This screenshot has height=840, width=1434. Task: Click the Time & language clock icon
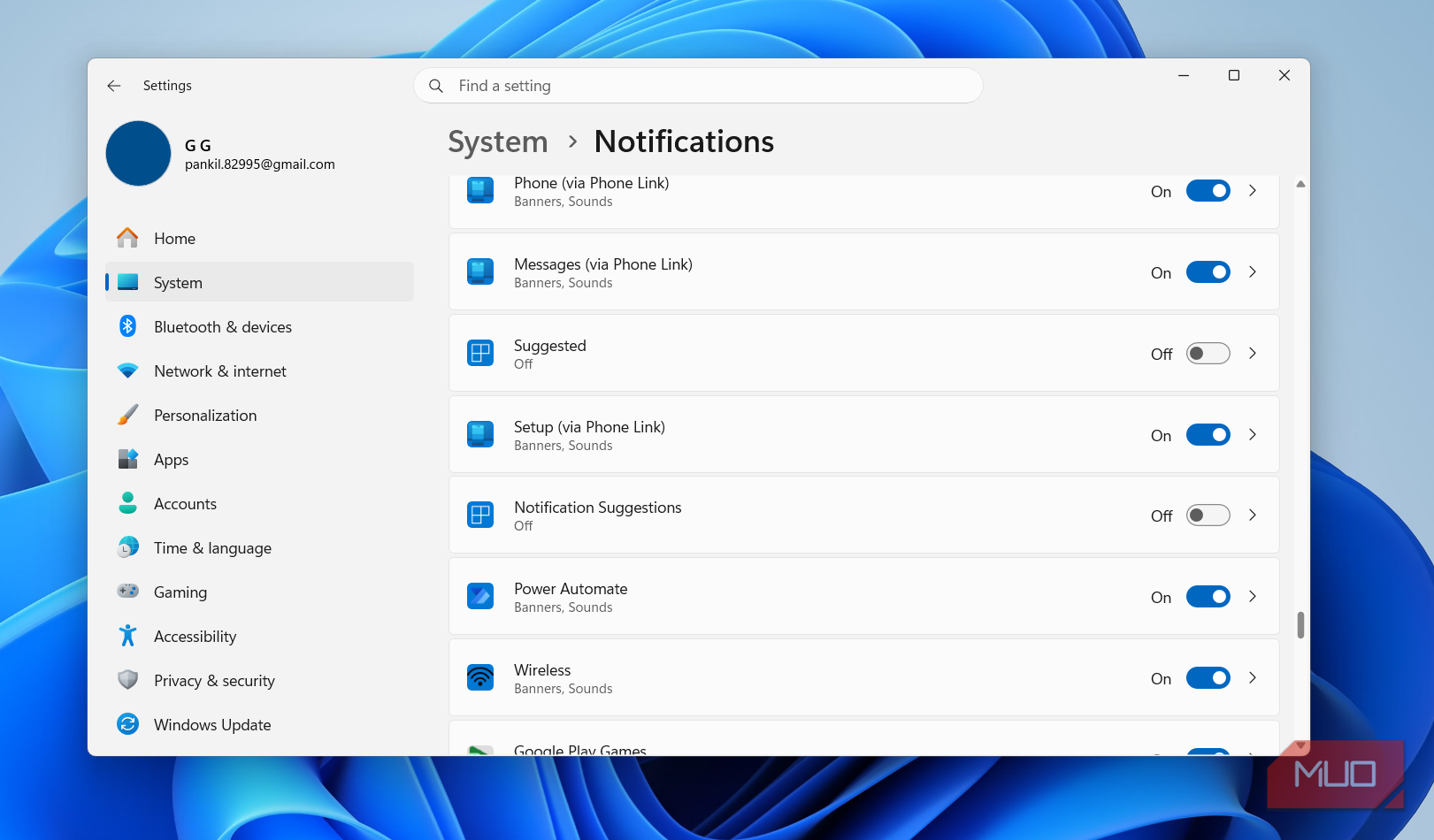tap(128, 547)
